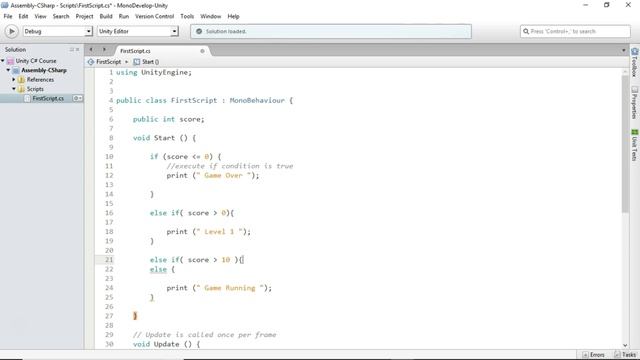640x360 pixels.
Task: Open the Unity Editor target dropdown
Action: click(x=138, y=31)
